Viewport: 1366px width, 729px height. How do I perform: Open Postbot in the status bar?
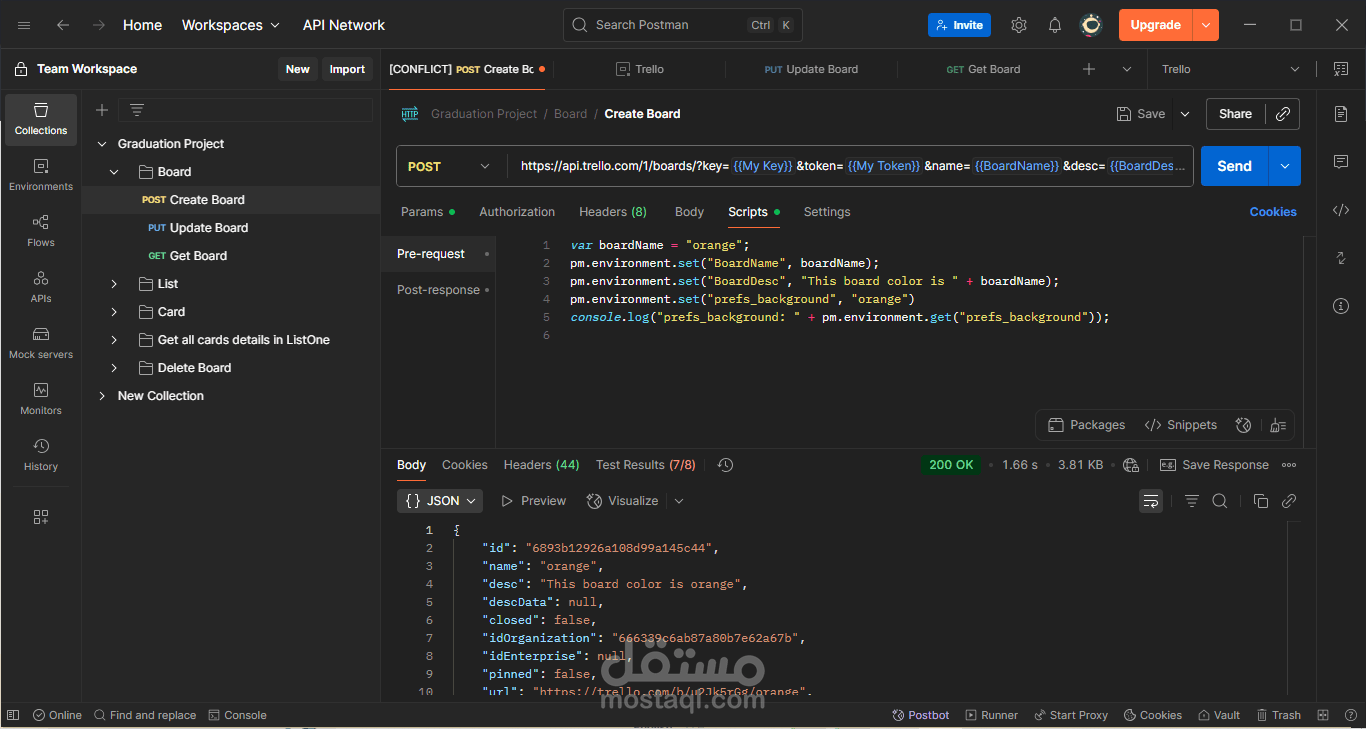click(x=920, y=715)
